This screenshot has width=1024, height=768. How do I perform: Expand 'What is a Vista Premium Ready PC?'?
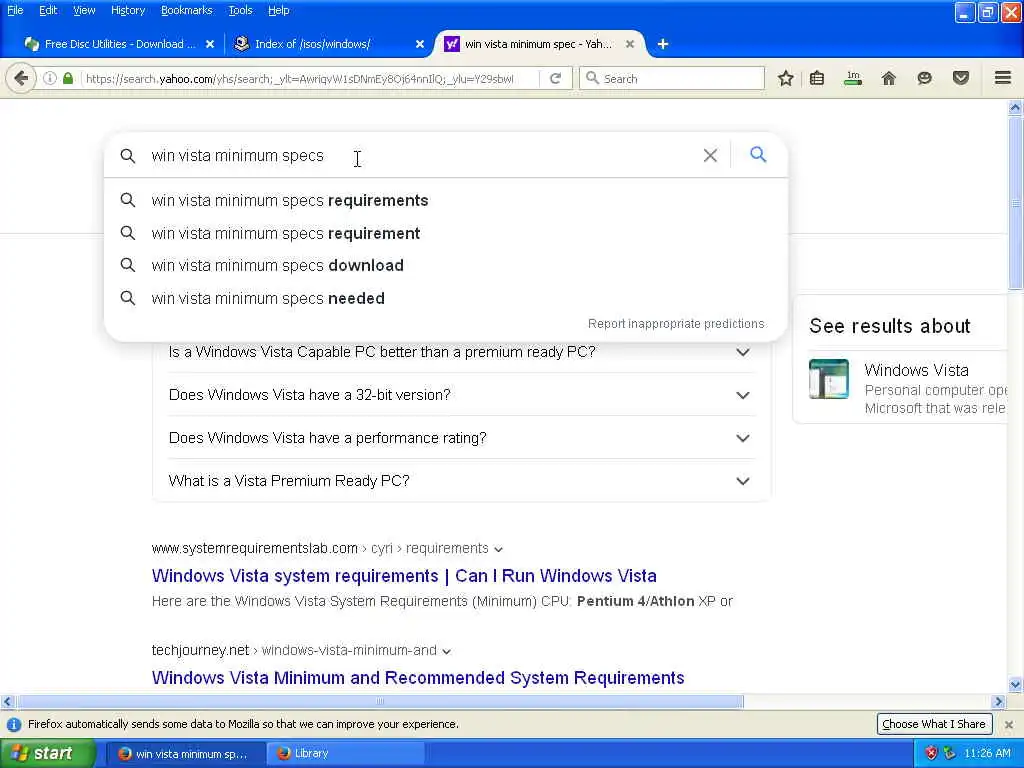click(x=462, y=481)
